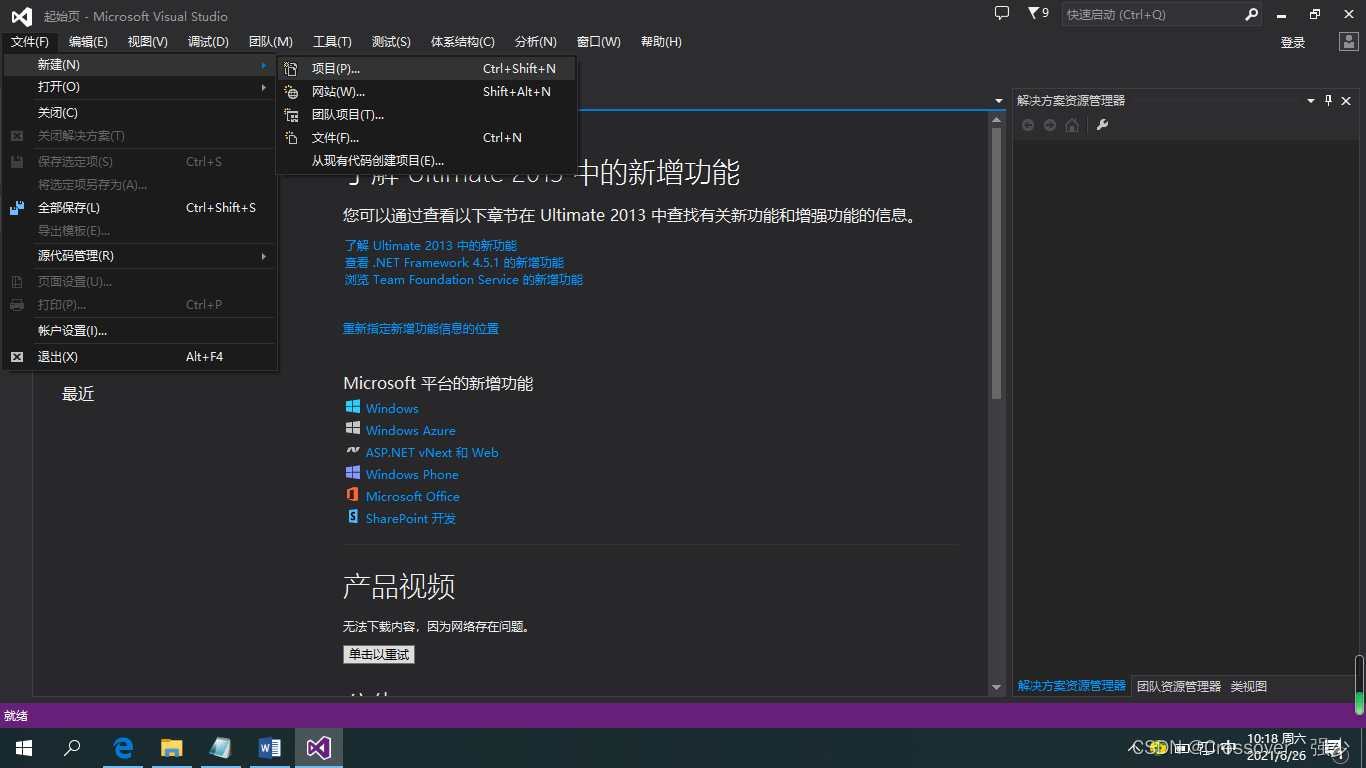The width and height of the screenshot is (1366, 768).
Task: Click the 单击以重试 retry button
Action: click(x=378, y=655)
